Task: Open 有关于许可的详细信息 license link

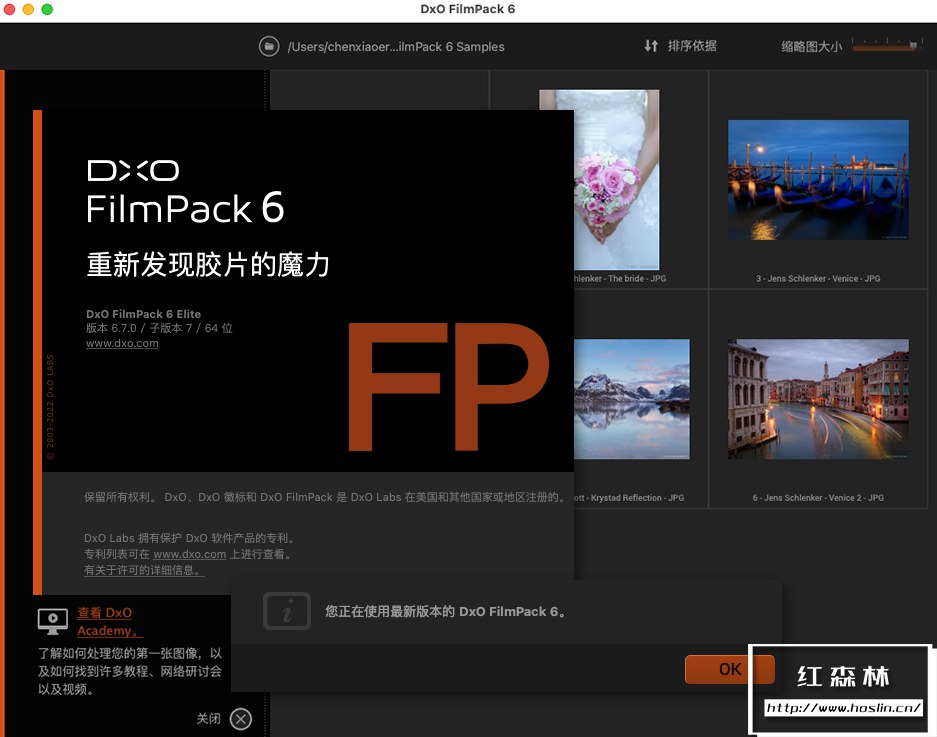Action: (144, 570)
